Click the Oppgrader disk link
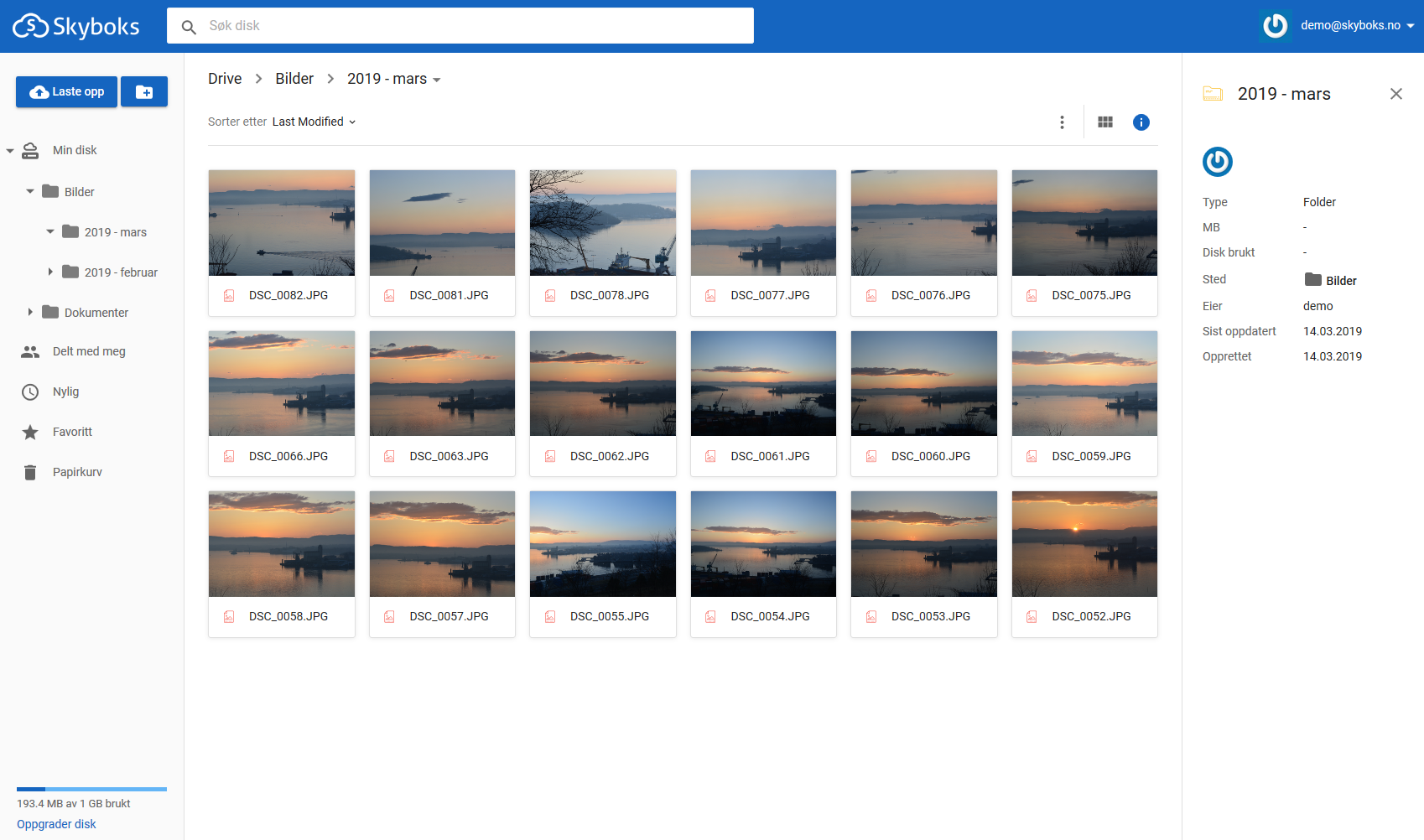This screenshot has height=840, width=1424. click(x=56, y=824)
